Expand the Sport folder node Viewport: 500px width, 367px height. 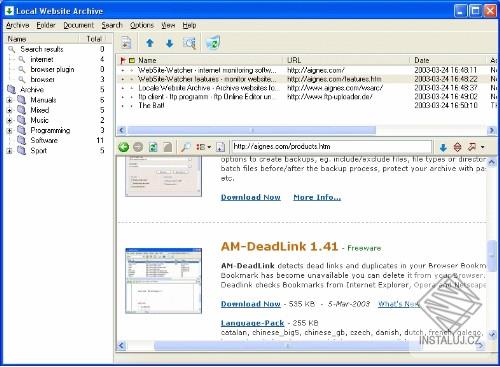tap(10, 151)
